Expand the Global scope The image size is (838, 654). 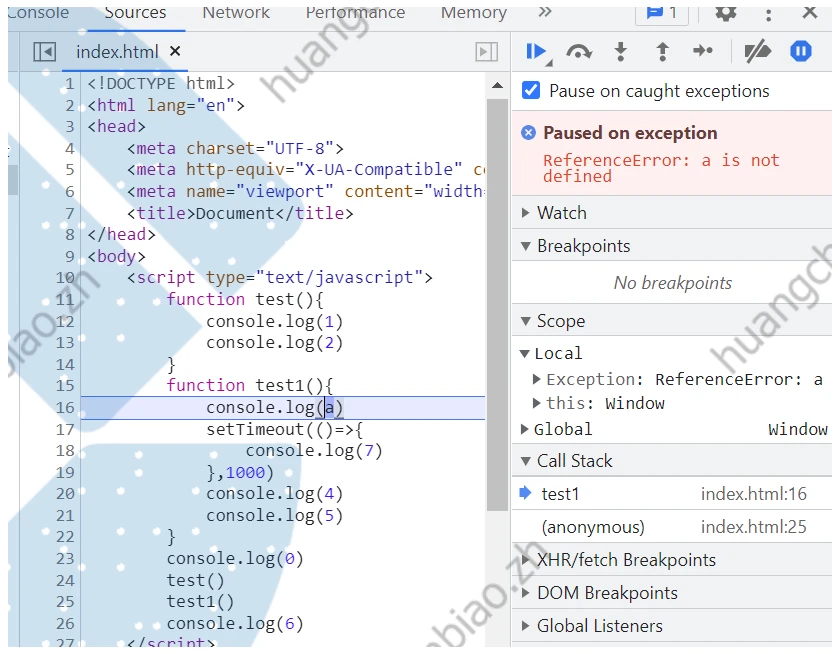tap(525, 429)
